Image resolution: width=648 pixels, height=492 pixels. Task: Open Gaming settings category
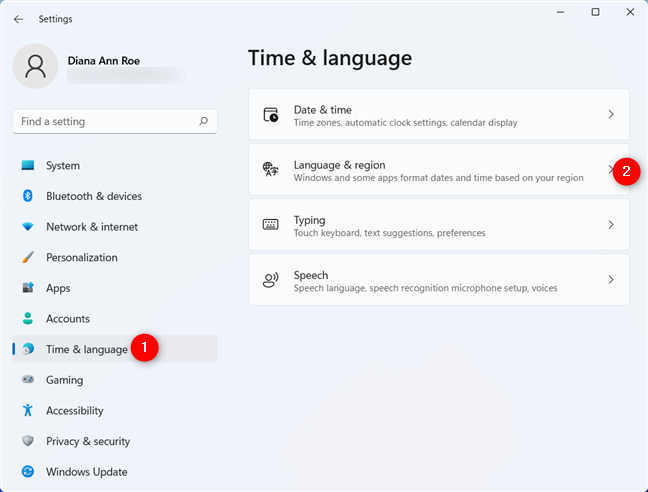(115, 379)
